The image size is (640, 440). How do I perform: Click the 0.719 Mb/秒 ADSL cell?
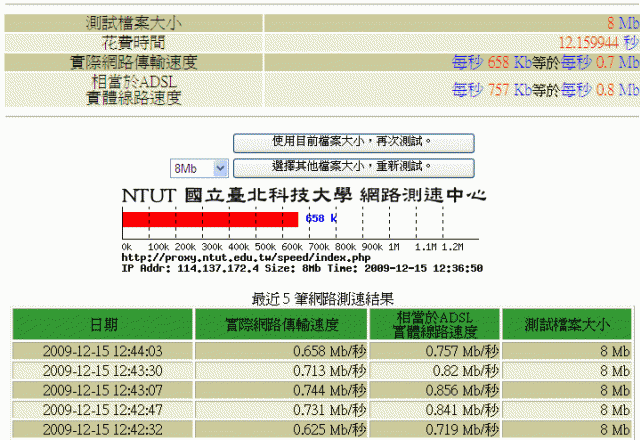[x=435, y=429]
